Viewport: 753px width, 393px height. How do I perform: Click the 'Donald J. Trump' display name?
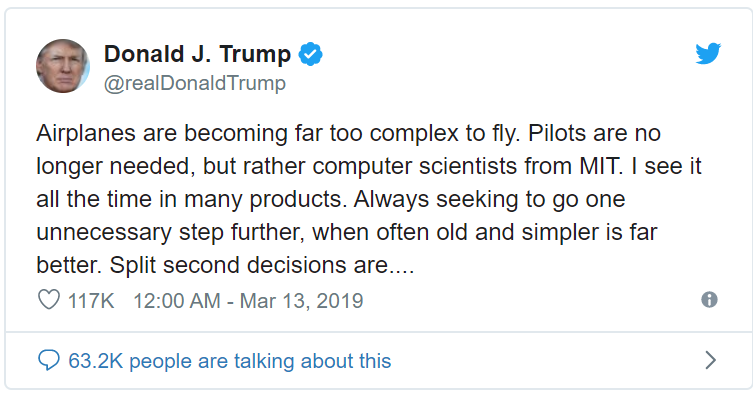(x=197, y=54)
